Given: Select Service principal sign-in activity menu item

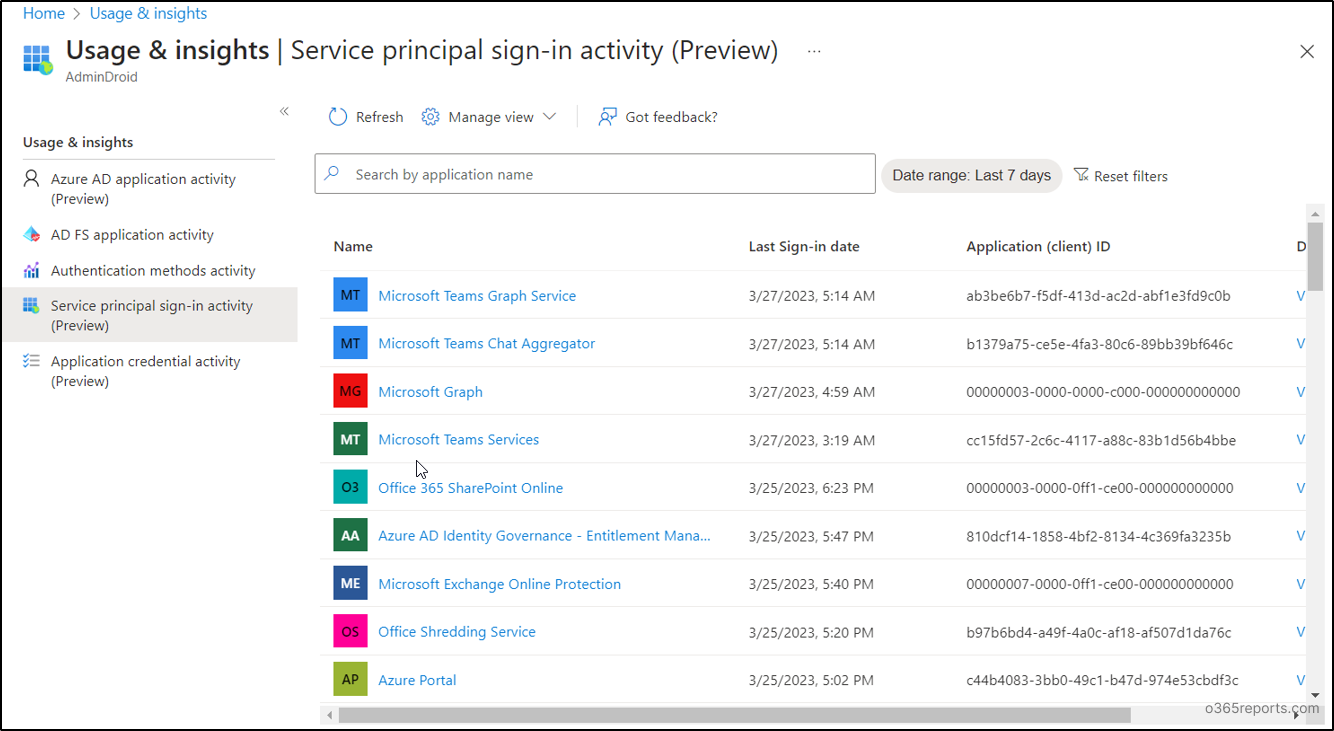Looking at the screenshot, I should [149, 315].
